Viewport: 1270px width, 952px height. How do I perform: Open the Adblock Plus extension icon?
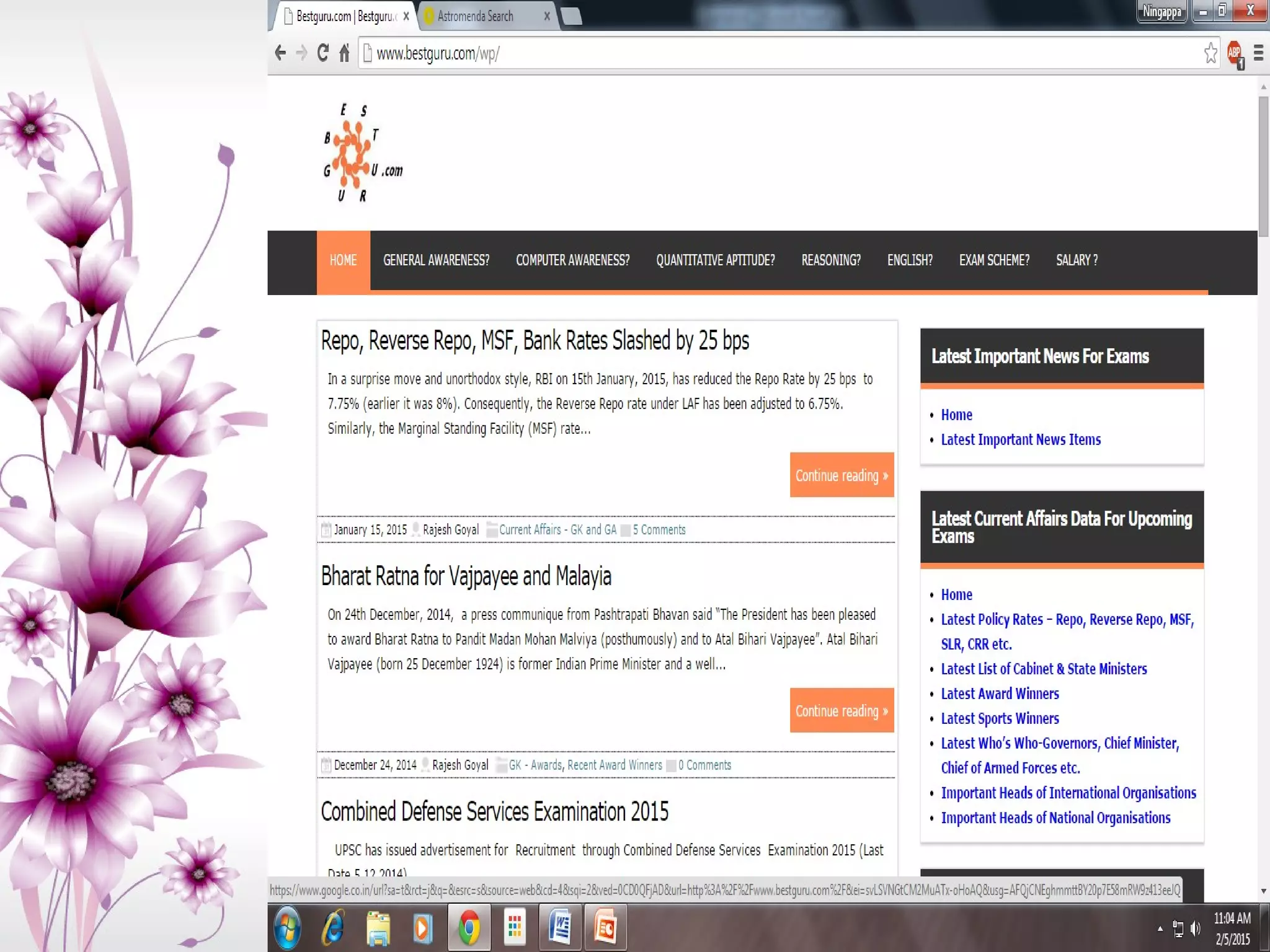coord(1235,55)
